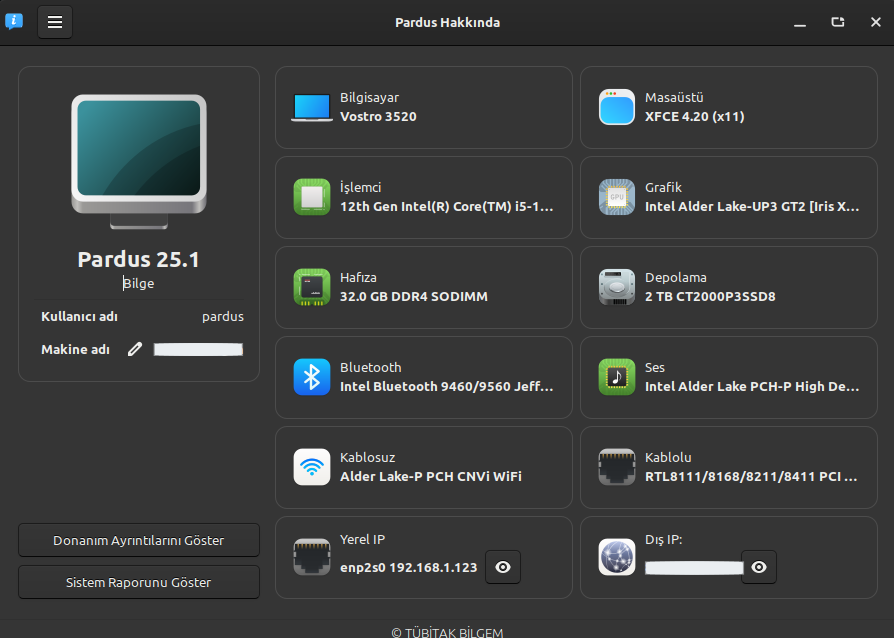Click the redacted machine name field
Viewport: 894px width, 638px height.
pos(198,349)
